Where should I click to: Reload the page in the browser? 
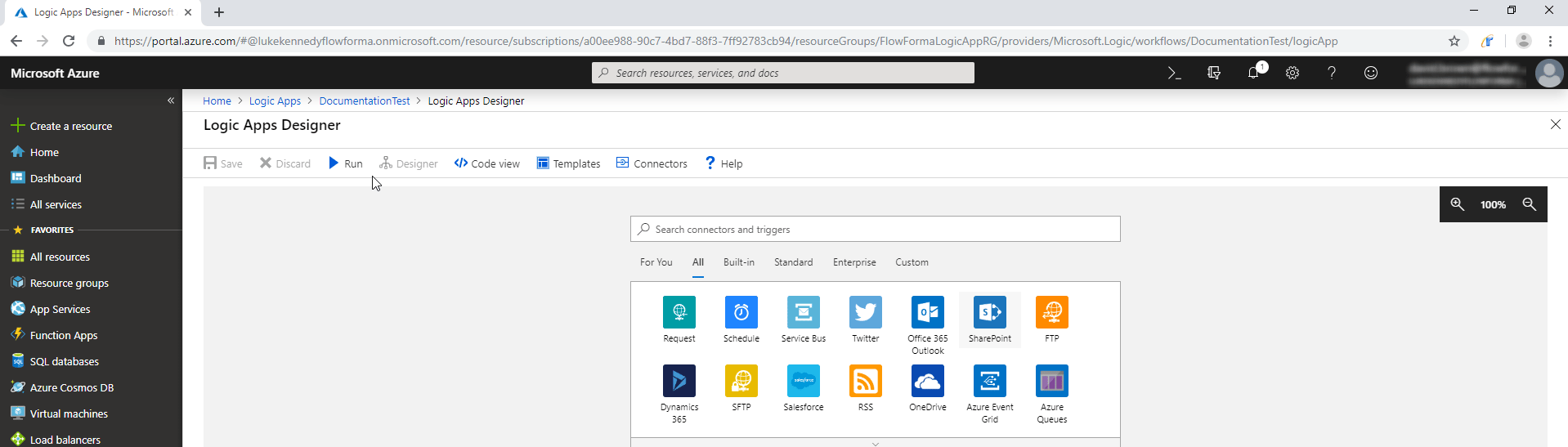(x=69, y=41)
